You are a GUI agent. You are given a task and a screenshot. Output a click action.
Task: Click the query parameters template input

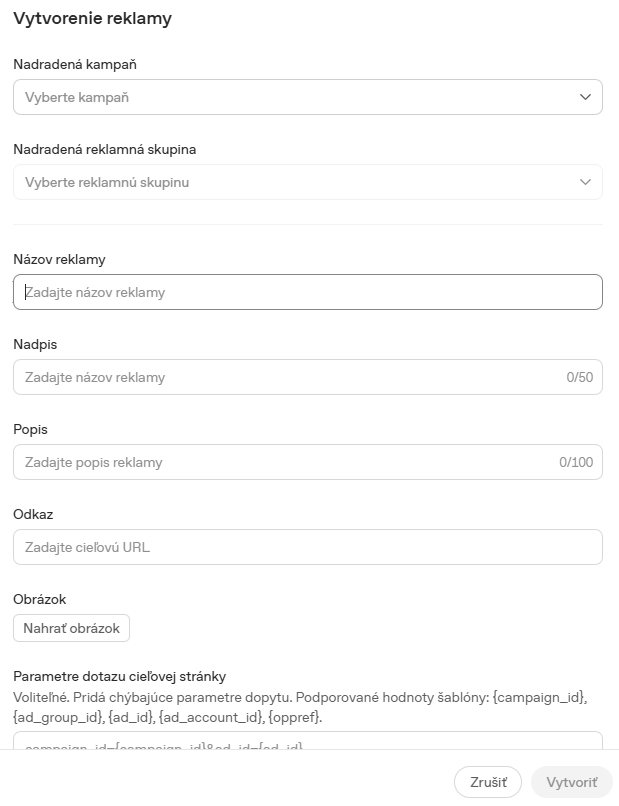[x=307, y=741]
